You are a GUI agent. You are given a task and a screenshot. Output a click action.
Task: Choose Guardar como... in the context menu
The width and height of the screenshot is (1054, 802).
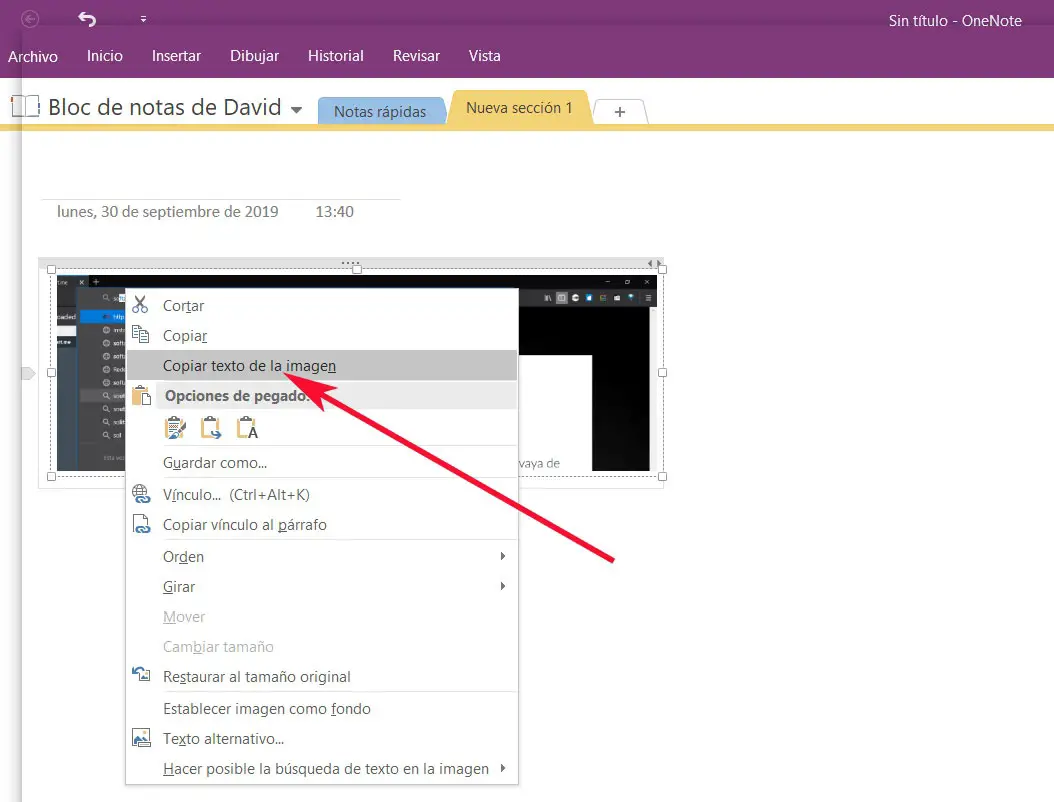[x=321, y=463]
